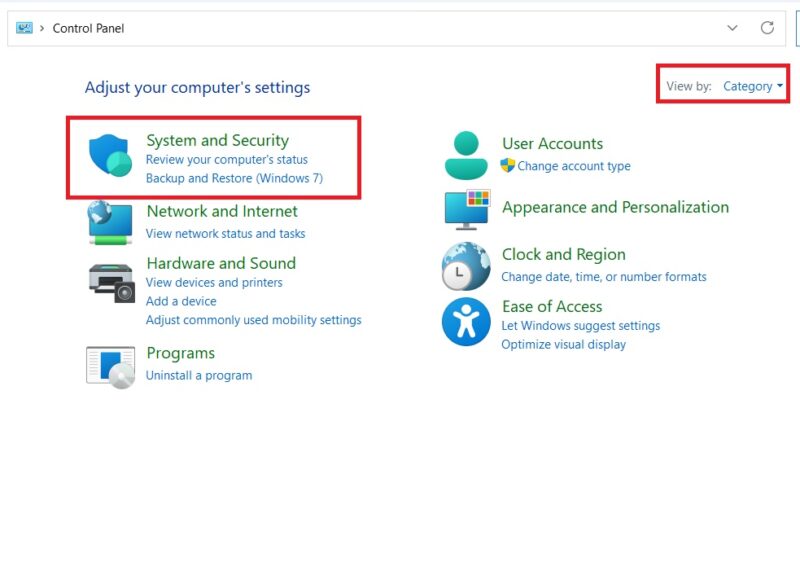Open the Programs category
This screenshot has height=562, width=800.
(181, 353)
